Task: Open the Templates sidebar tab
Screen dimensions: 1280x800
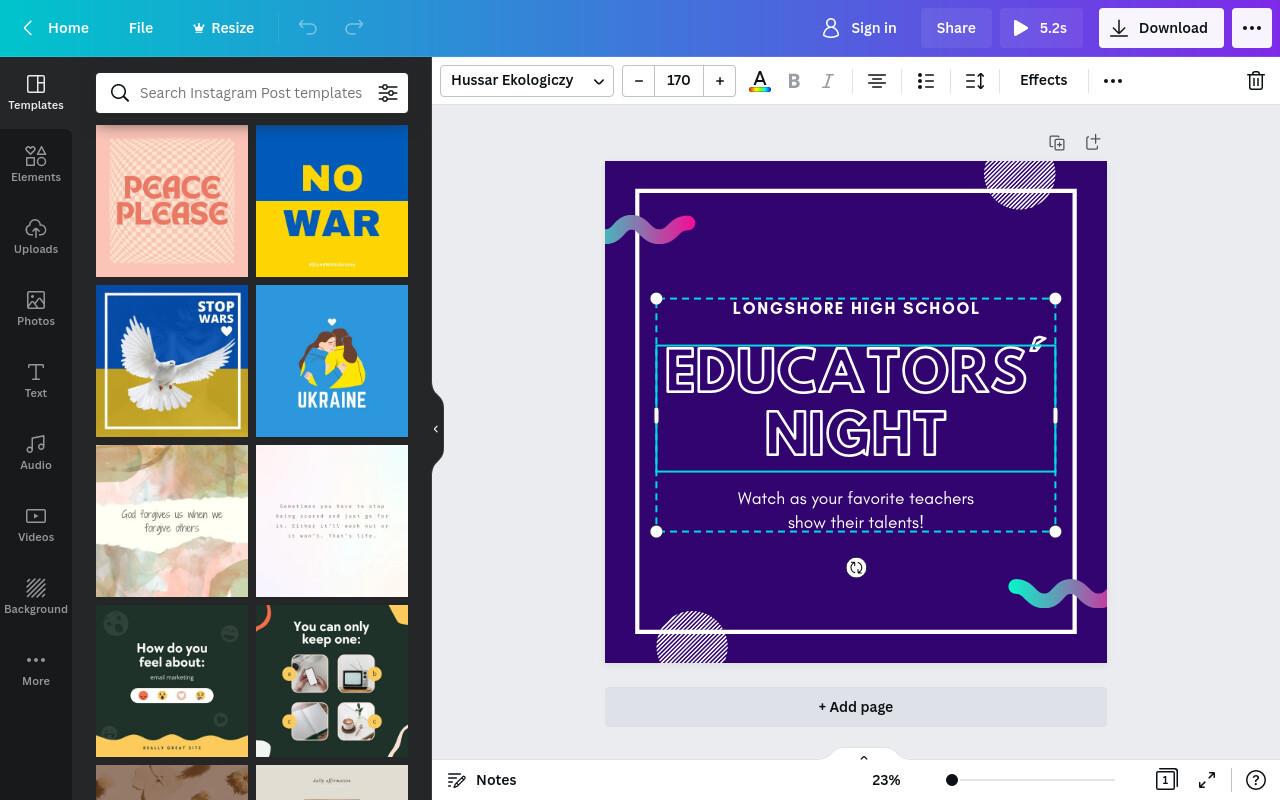Action: [36, 93]
